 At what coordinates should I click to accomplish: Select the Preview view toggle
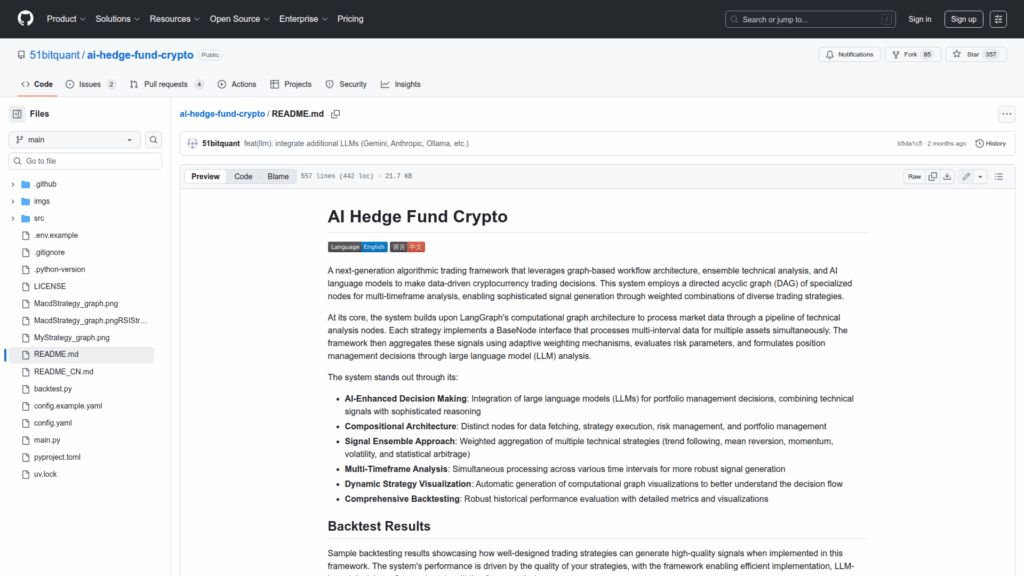206,176
